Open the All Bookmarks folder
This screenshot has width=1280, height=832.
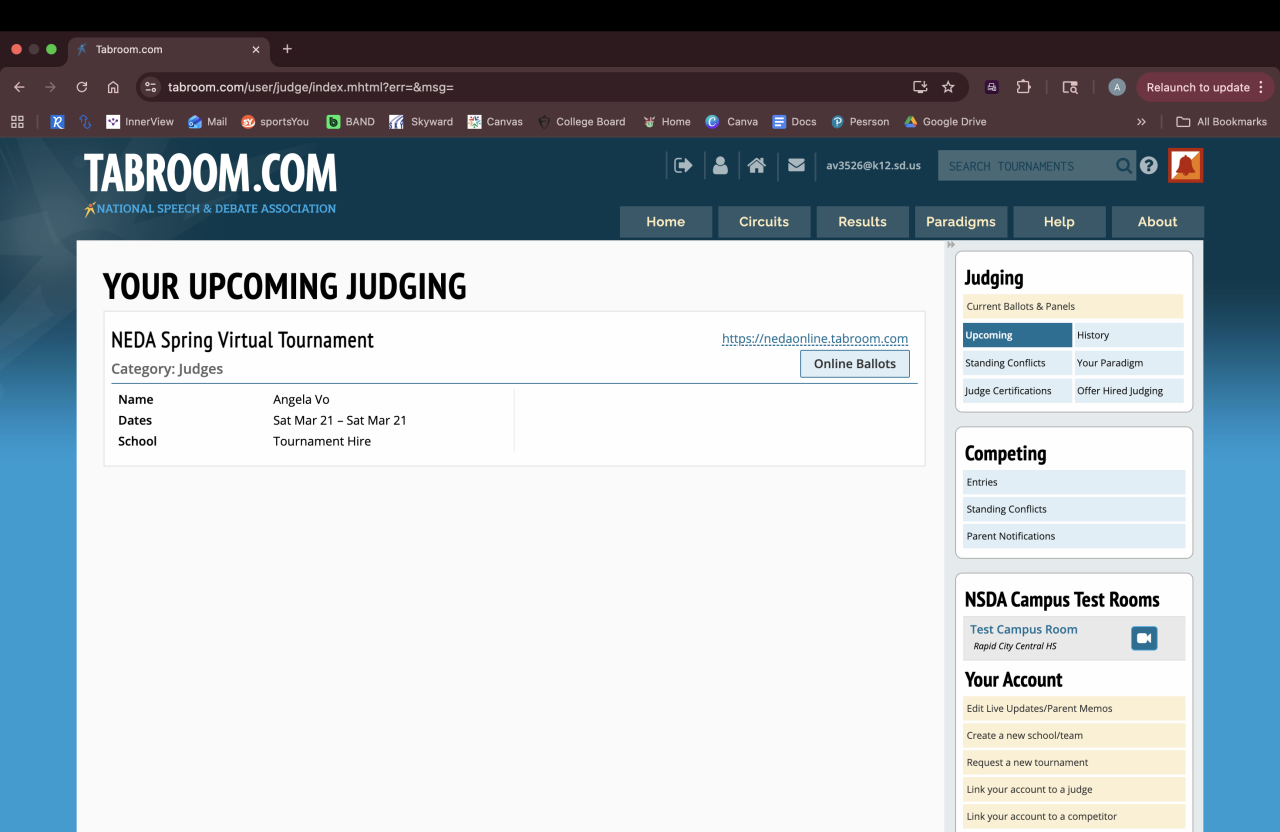tap(1221, 122)
